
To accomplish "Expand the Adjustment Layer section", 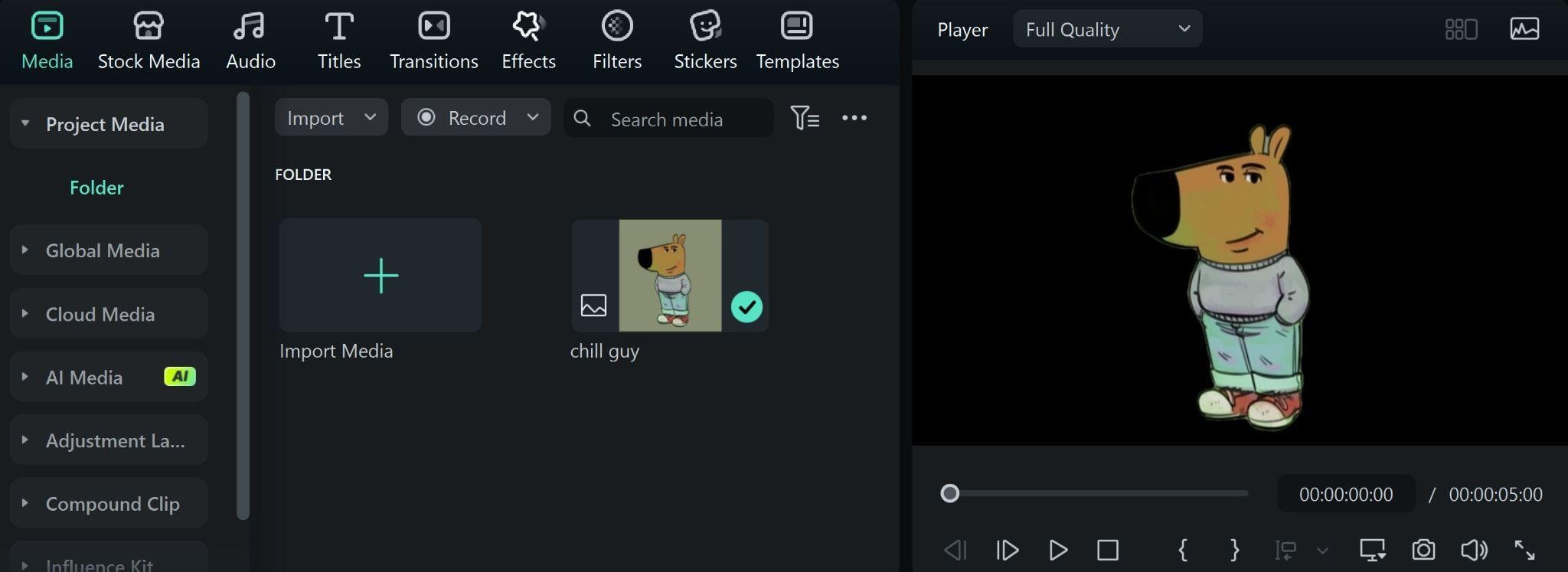I will click(x=25, y=440).
